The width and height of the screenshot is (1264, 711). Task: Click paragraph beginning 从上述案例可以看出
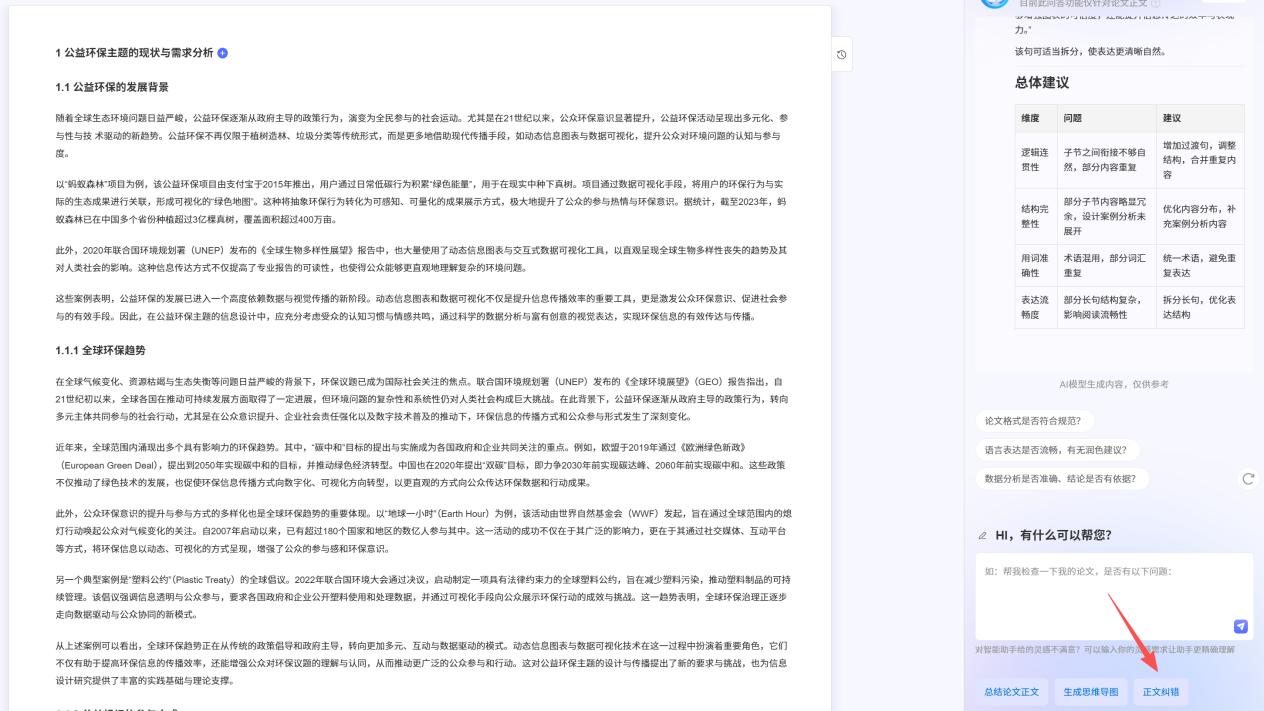[x=422, y=663]
